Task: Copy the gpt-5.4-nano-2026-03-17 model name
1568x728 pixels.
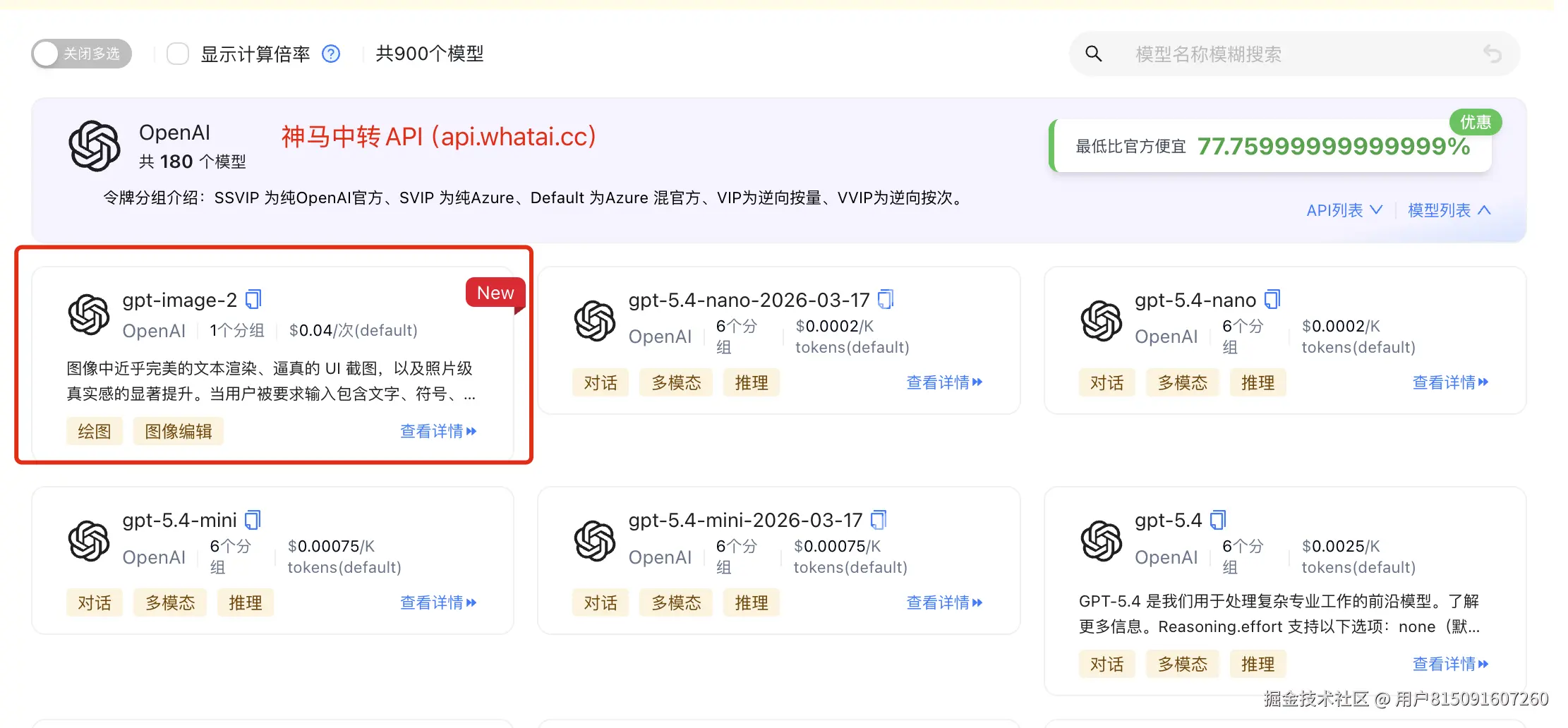Action: 886,300
